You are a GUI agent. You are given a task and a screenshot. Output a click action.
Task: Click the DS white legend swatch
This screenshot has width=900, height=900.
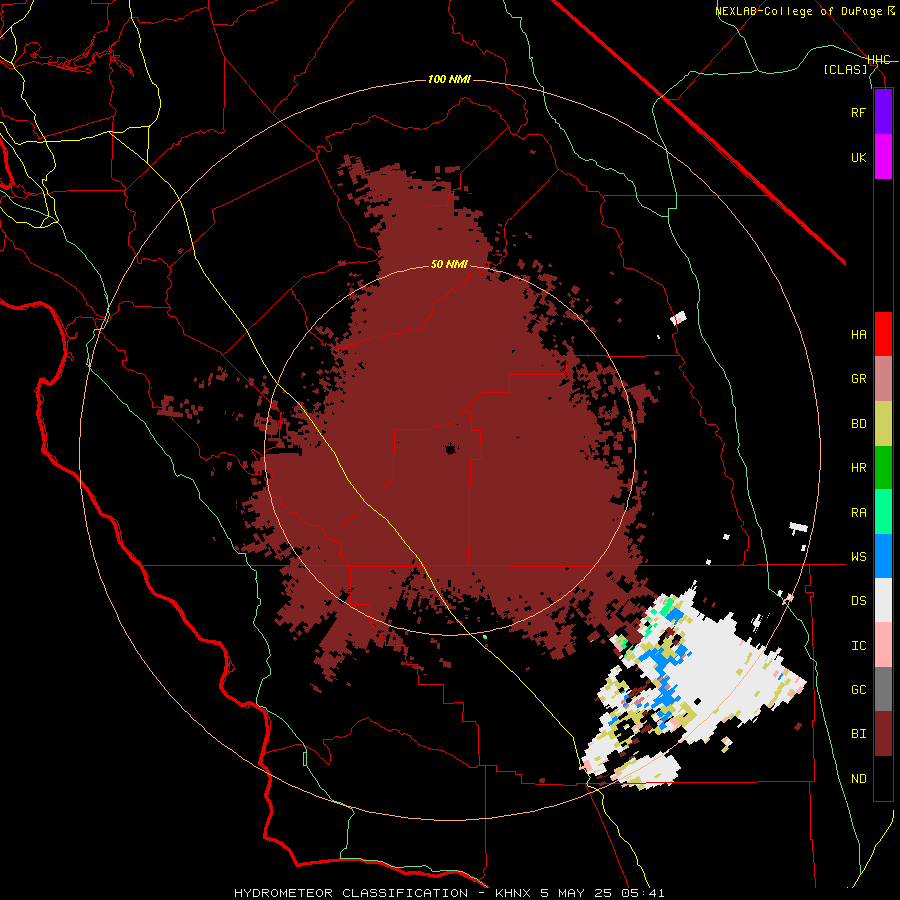click(x=883, y=600)
